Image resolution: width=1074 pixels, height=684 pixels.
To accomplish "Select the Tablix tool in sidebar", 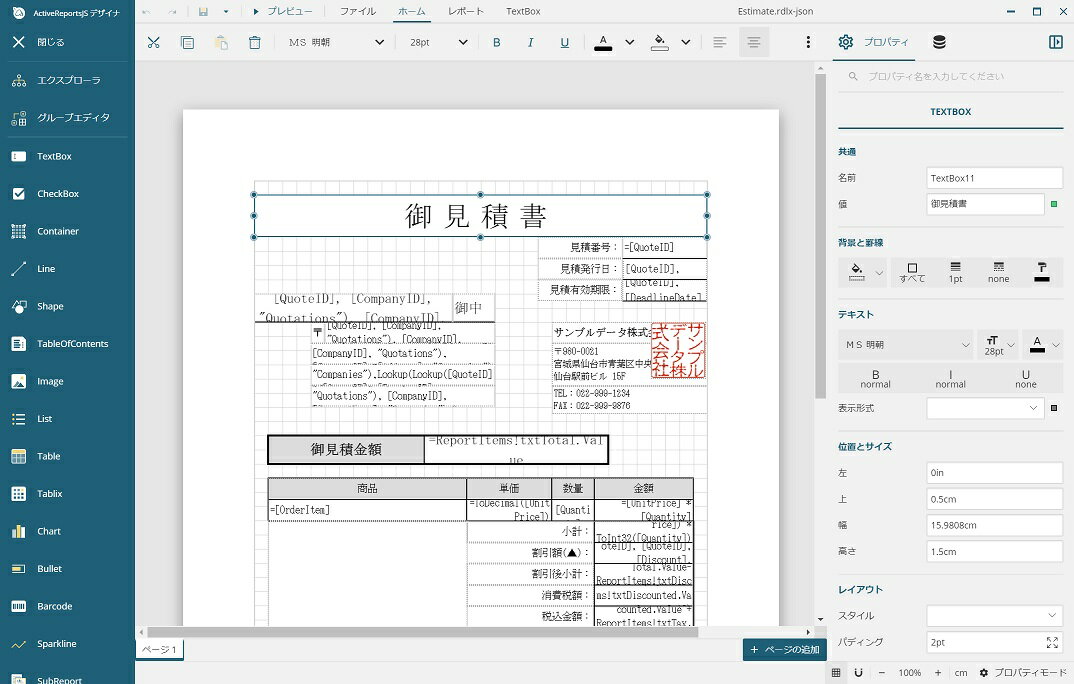I will coord(67,494).
